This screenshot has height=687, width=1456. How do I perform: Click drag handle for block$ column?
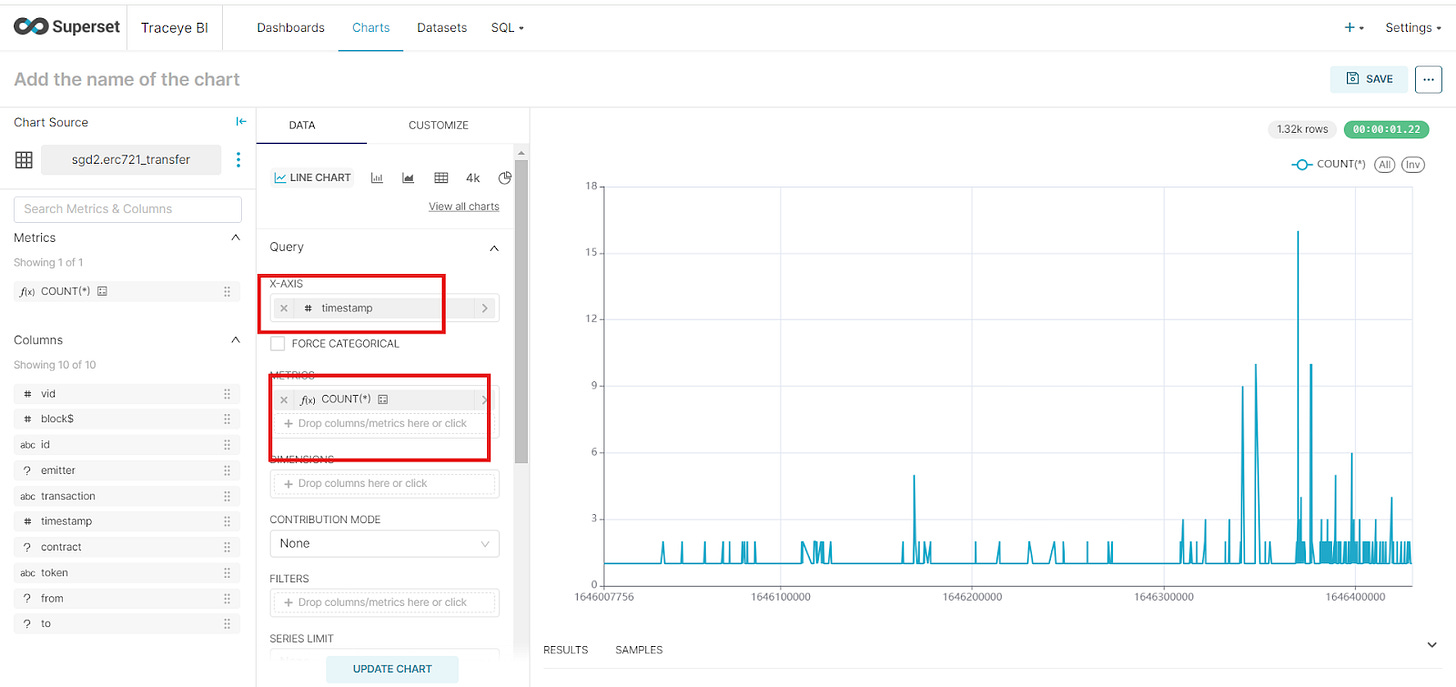pyautogui.click(x=227, y=419)
